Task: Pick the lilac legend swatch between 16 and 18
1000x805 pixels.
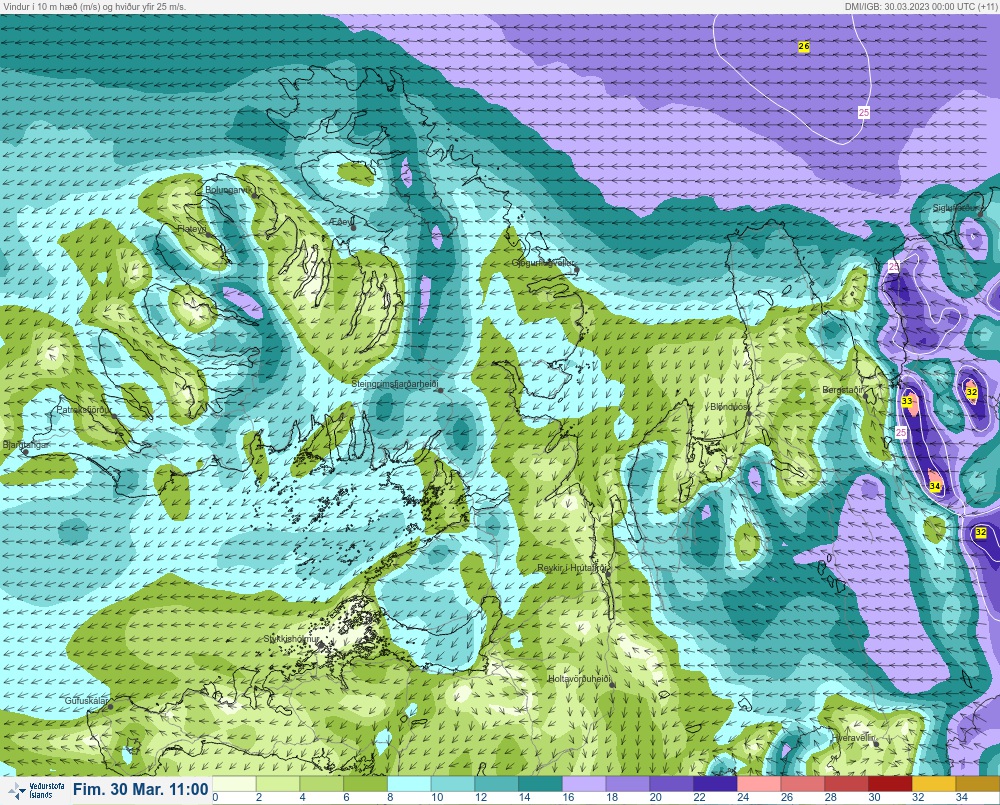Action: click(x=584, y=784)
